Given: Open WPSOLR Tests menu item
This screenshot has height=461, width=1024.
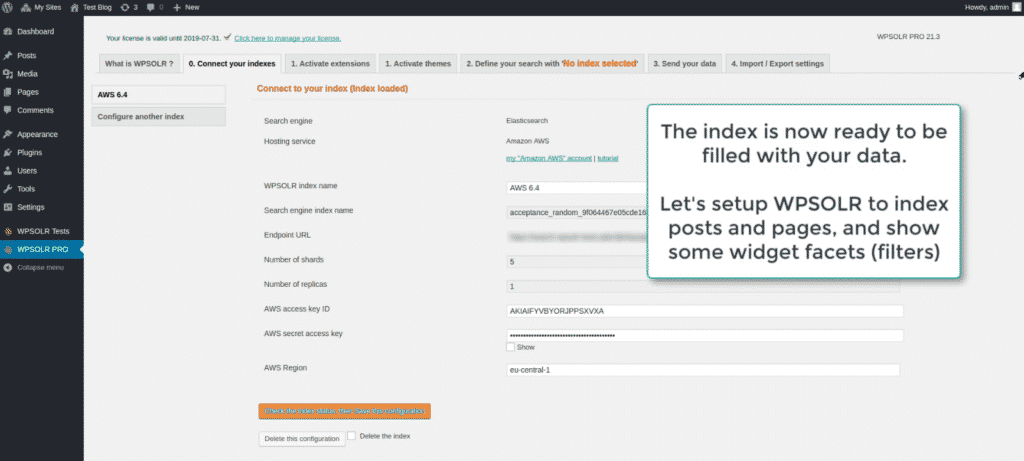Looking at the screenshot, I should click(x=42, y=232).
